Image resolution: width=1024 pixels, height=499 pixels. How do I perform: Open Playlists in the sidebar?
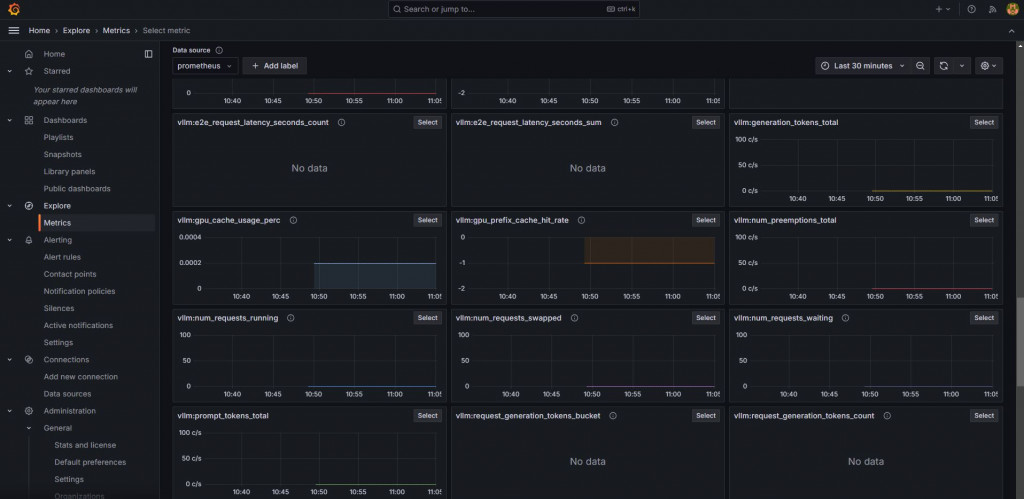tap(58, 138)
